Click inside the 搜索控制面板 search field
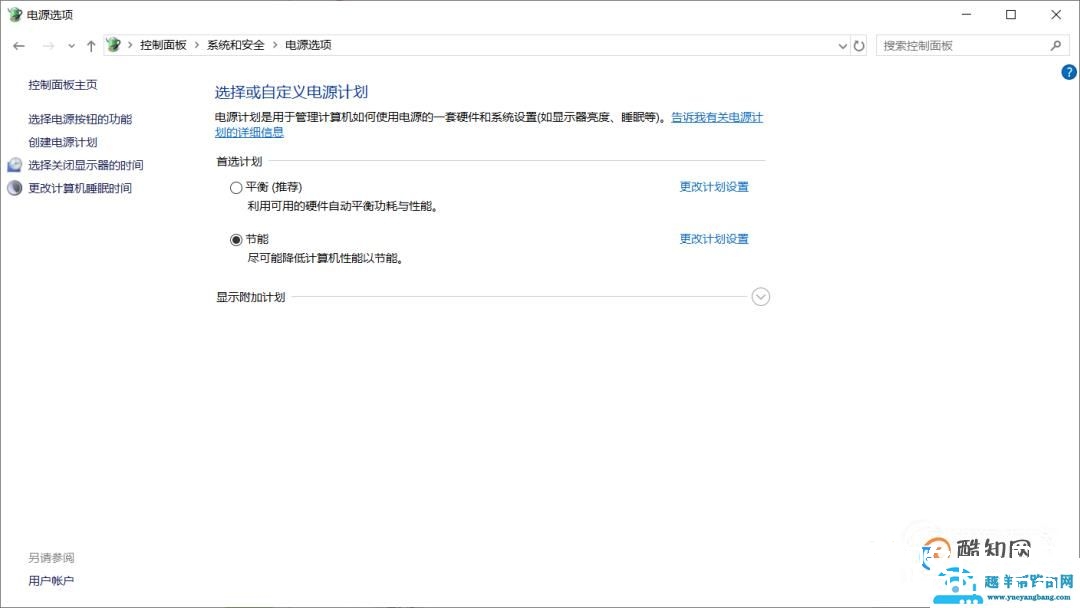 [960, 45]
